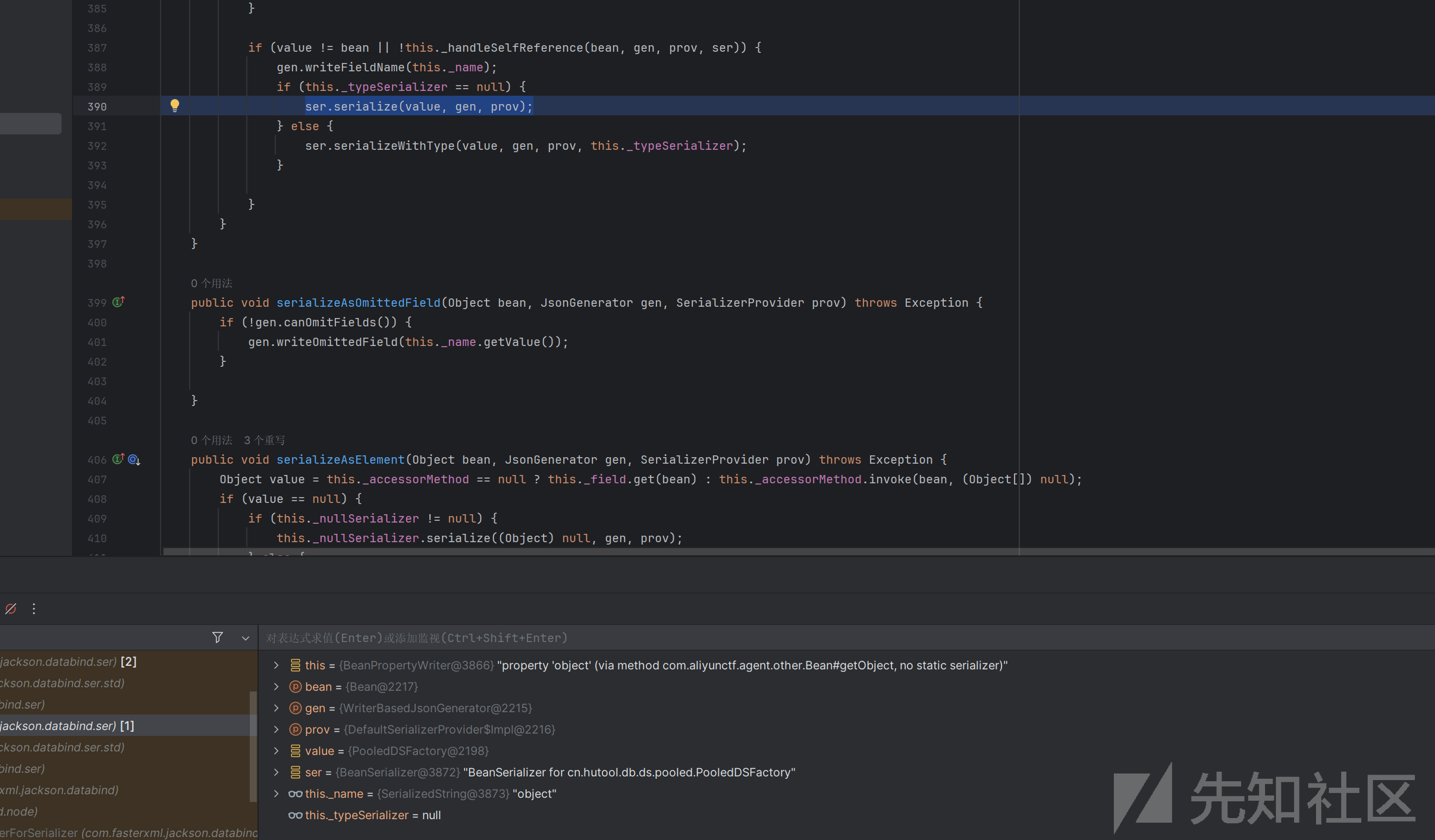Click the implements gutter icon at line 399
Viewport: 1435px width, 840px height.
(x=118, y=302)
